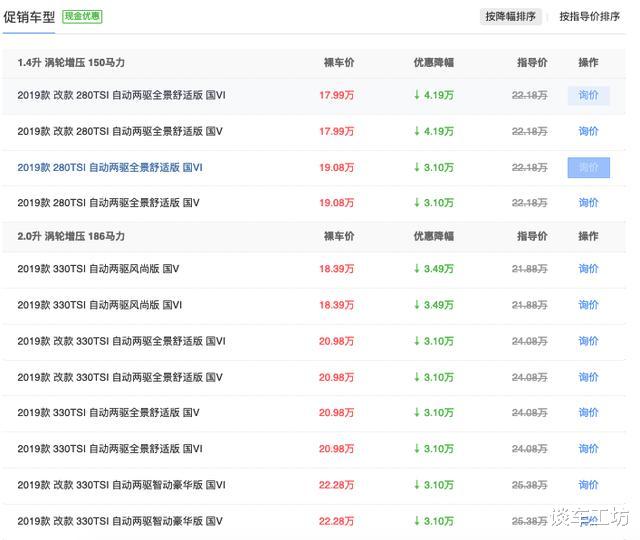
Task: Open model 2019款 330TSI 自动两驱全景舒适版 国VI
Action: coord(110,449)
